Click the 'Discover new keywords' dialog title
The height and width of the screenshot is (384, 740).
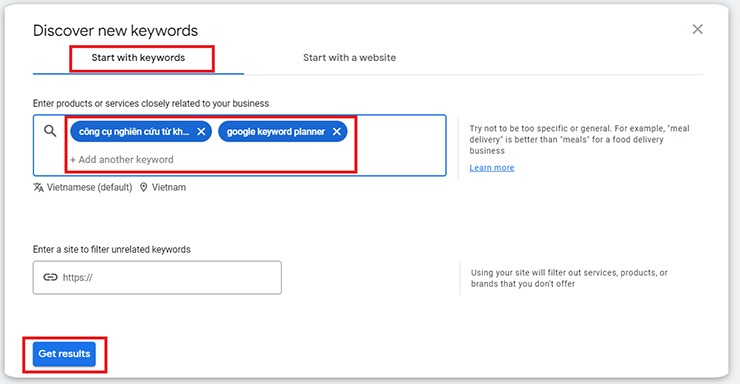[116, 31]
